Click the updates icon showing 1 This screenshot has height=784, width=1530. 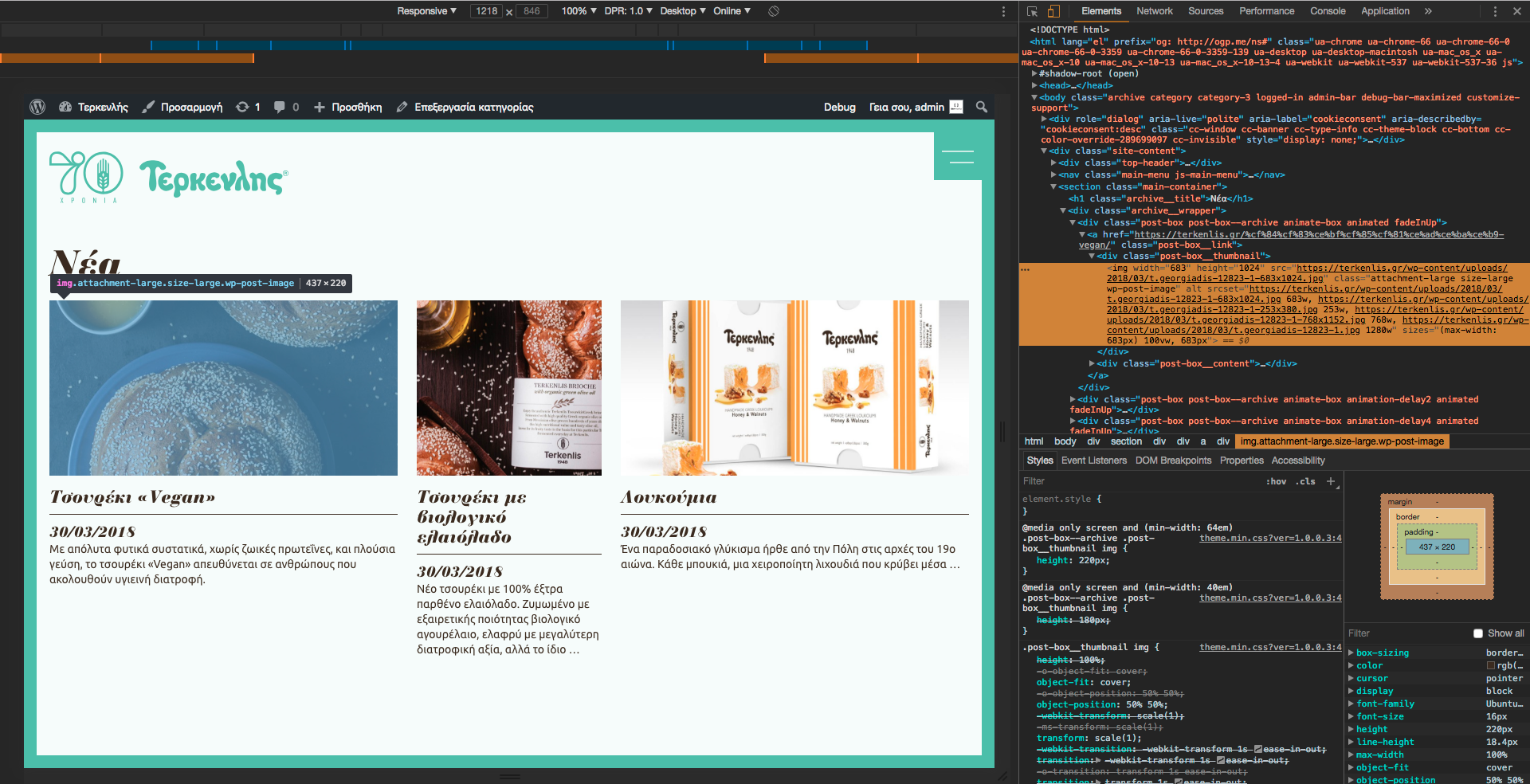point(248,107)
